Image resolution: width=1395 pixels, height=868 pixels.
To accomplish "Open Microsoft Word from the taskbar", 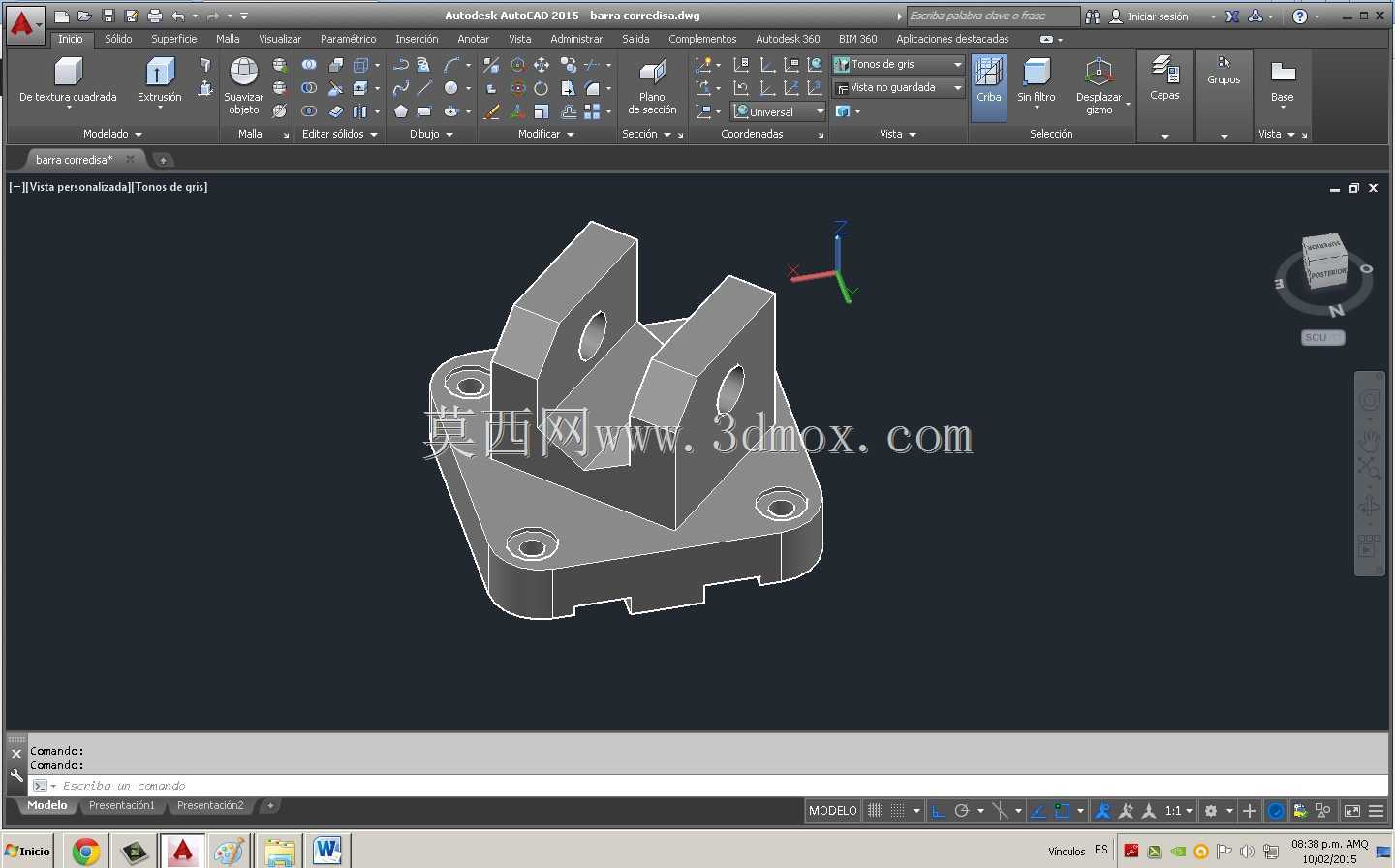I will pyautogui.click(x=327, y=852).
